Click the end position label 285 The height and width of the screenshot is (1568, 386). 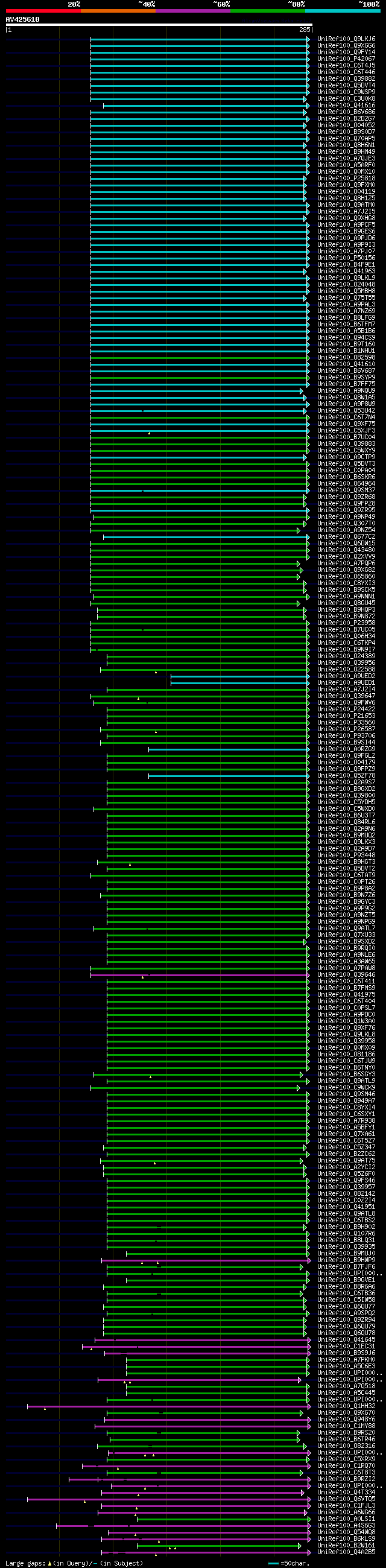click(x=305, y=30)
